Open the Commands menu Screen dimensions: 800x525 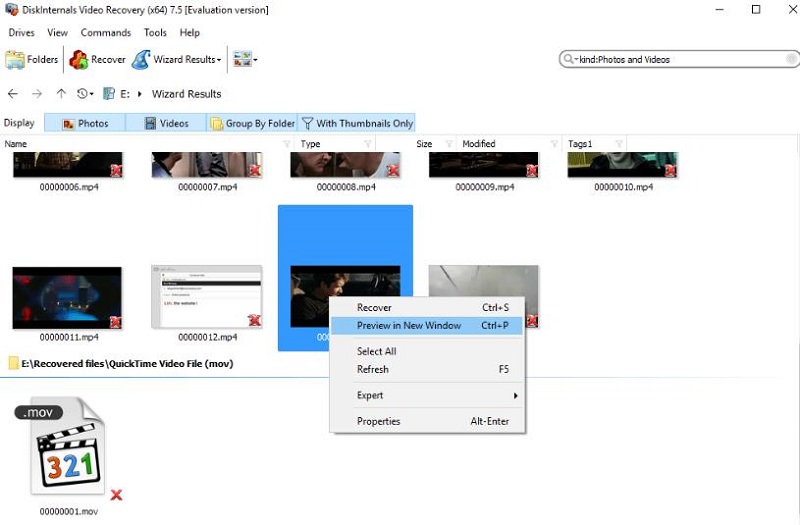pyautogui.click(x=106, y=33)
